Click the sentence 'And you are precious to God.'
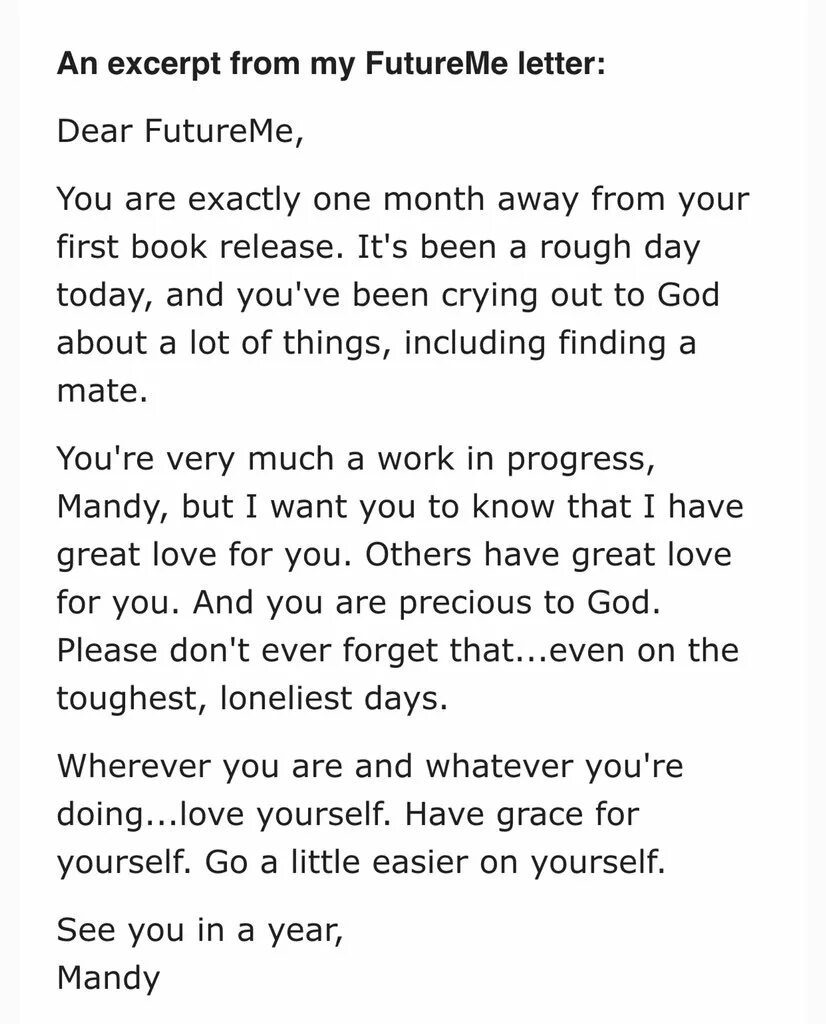 tap(426, 603)
